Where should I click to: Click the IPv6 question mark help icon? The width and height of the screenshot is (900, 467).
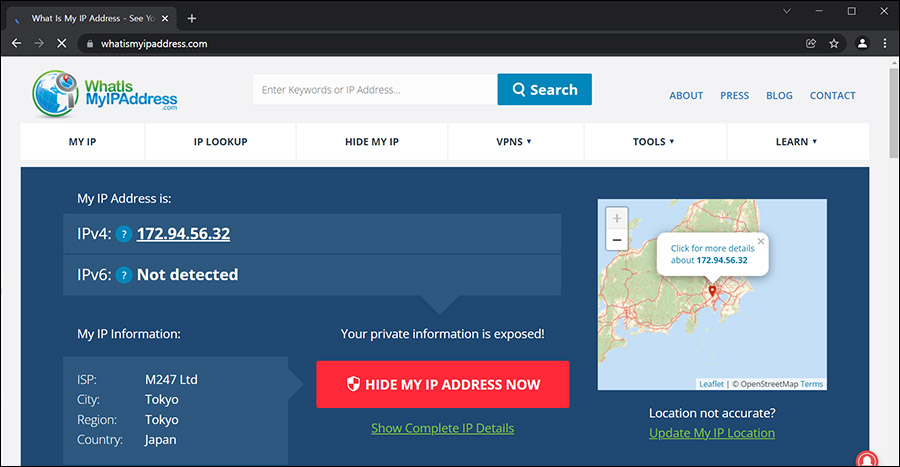click(x=124, y=275)
